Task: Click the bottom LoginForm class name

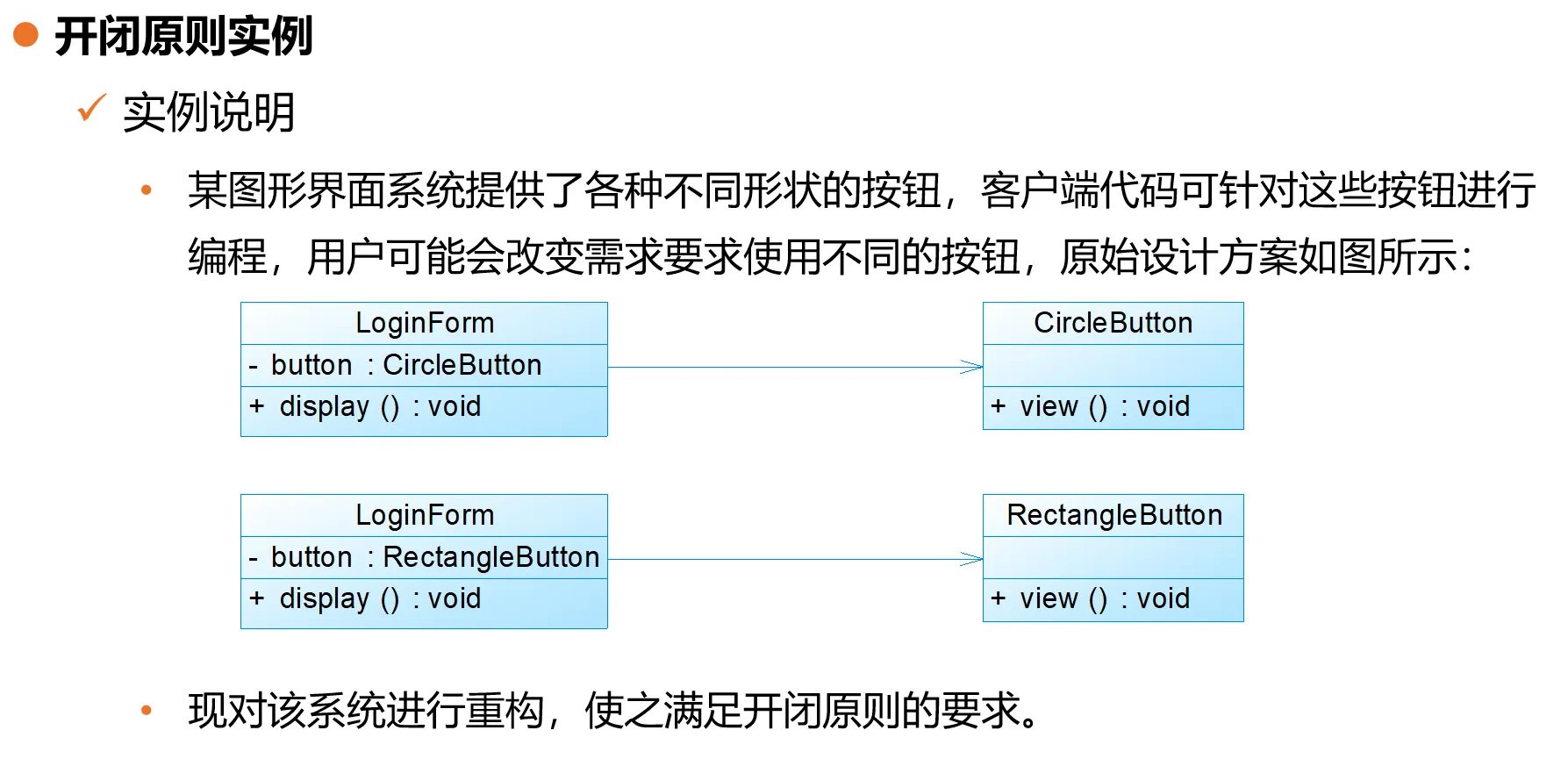Action: (x=425, y=515)
